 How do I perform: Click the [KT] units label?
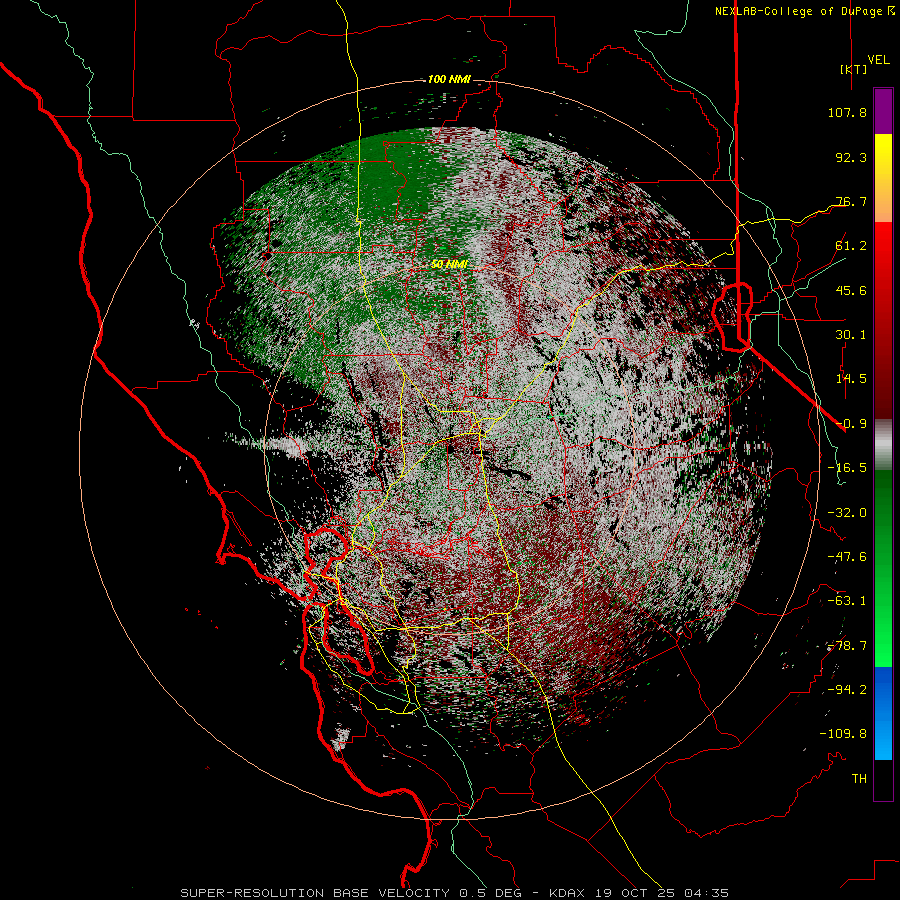(x=853, y=69)
